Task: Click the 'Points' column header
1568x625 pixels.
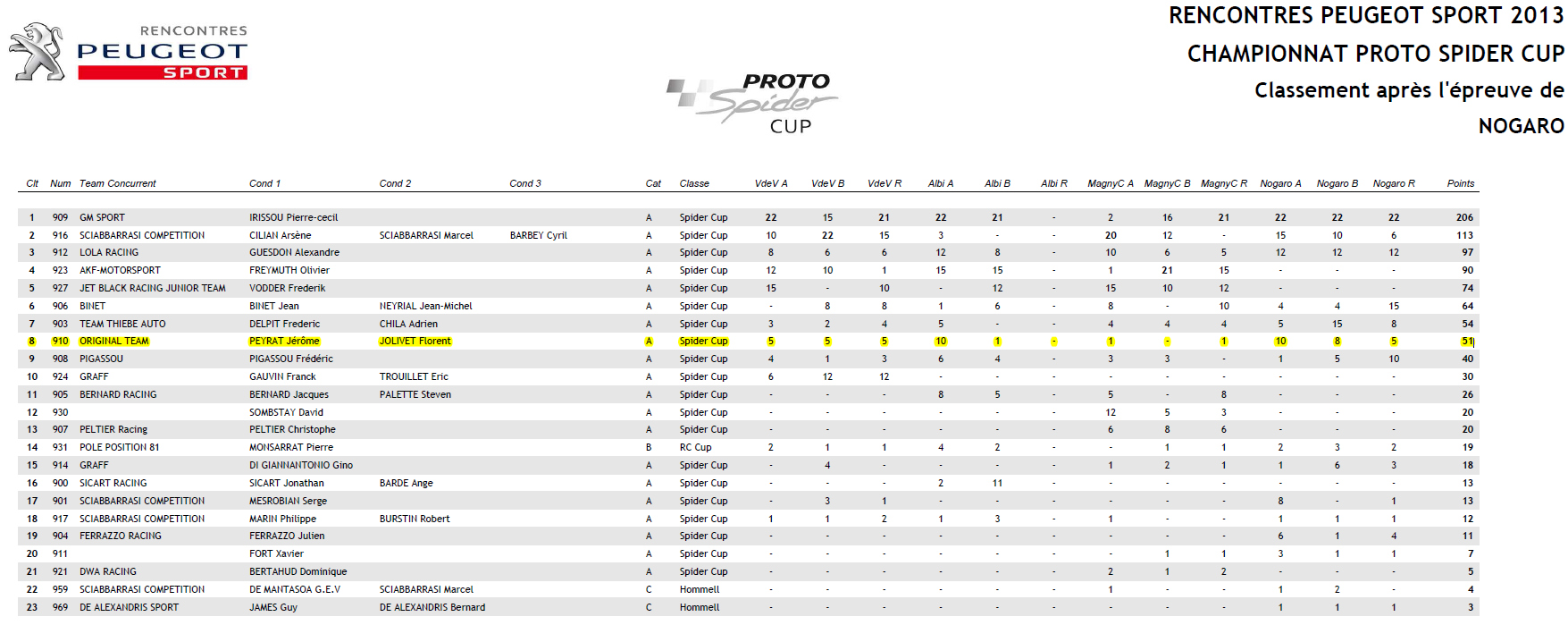Action: click(x=1460, y=183)
